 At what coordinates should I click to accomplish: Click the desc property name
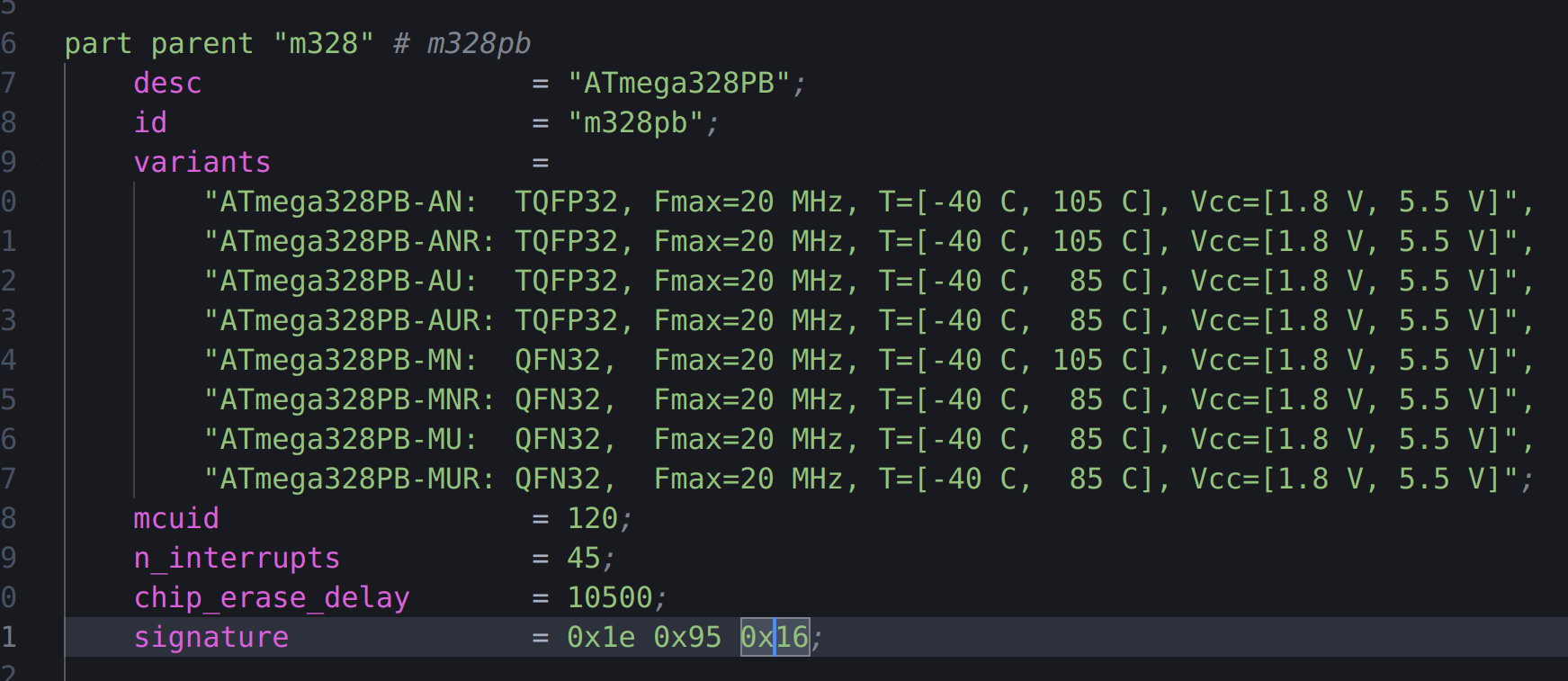tap(167, 83)
